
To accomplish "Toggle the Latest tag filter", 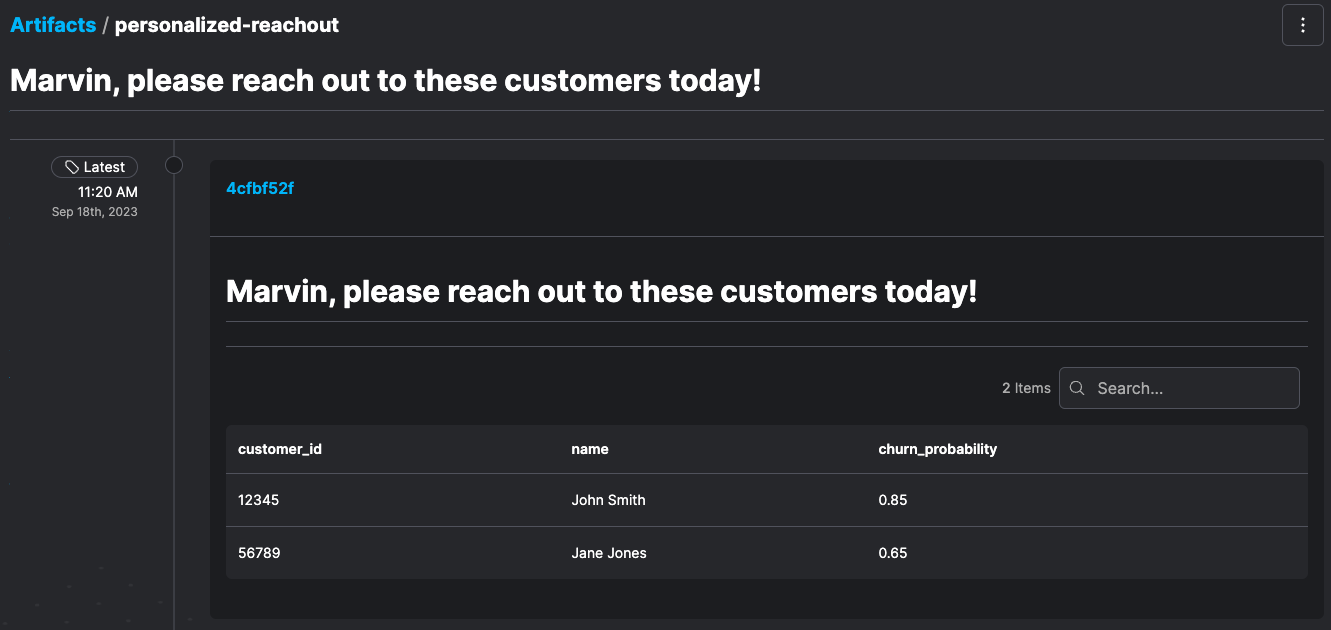I will point(94,166).
